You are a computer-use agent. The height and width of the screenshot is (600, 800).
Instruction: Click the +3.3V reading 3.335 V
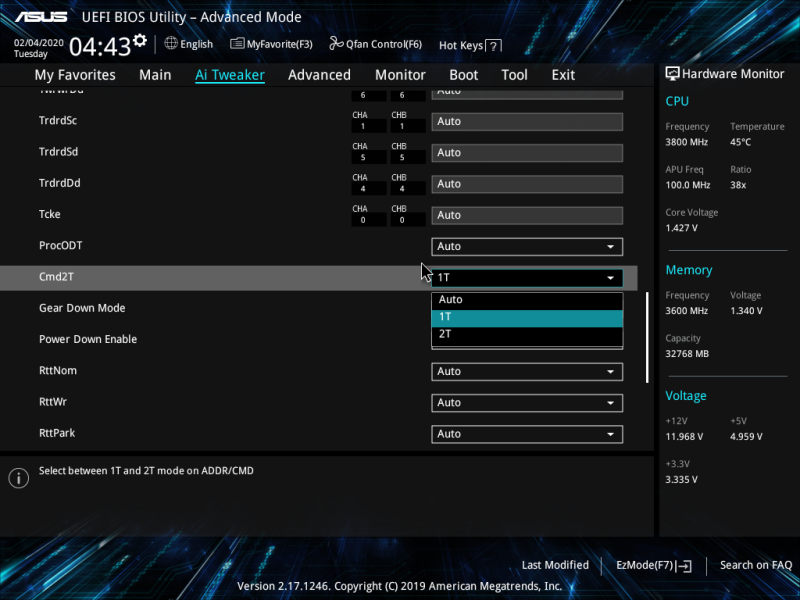click(682, 480)
